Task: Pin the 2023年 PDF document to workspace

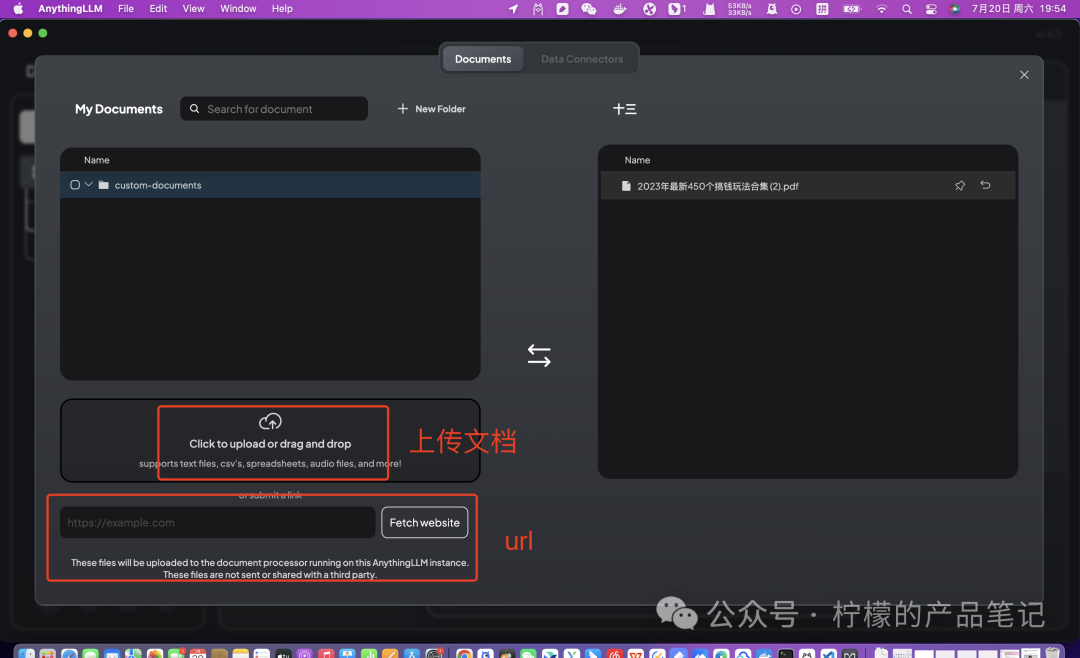Action: 960,186
